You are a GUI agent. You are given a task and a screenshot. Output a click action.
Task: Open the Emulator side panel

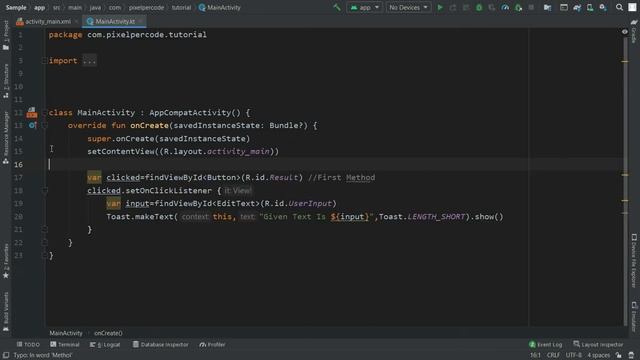634,317
